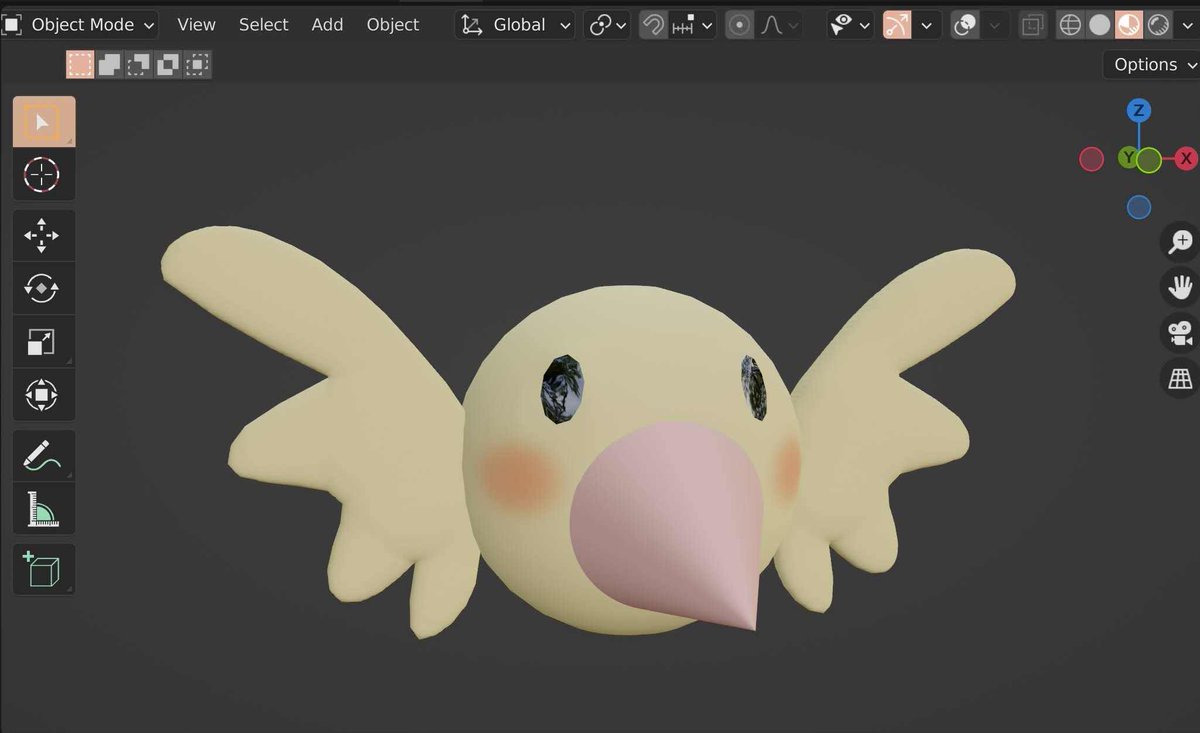Set selection mode to Intersect
Viewport: 1200px width, 733px height.
tap(197, 65)
